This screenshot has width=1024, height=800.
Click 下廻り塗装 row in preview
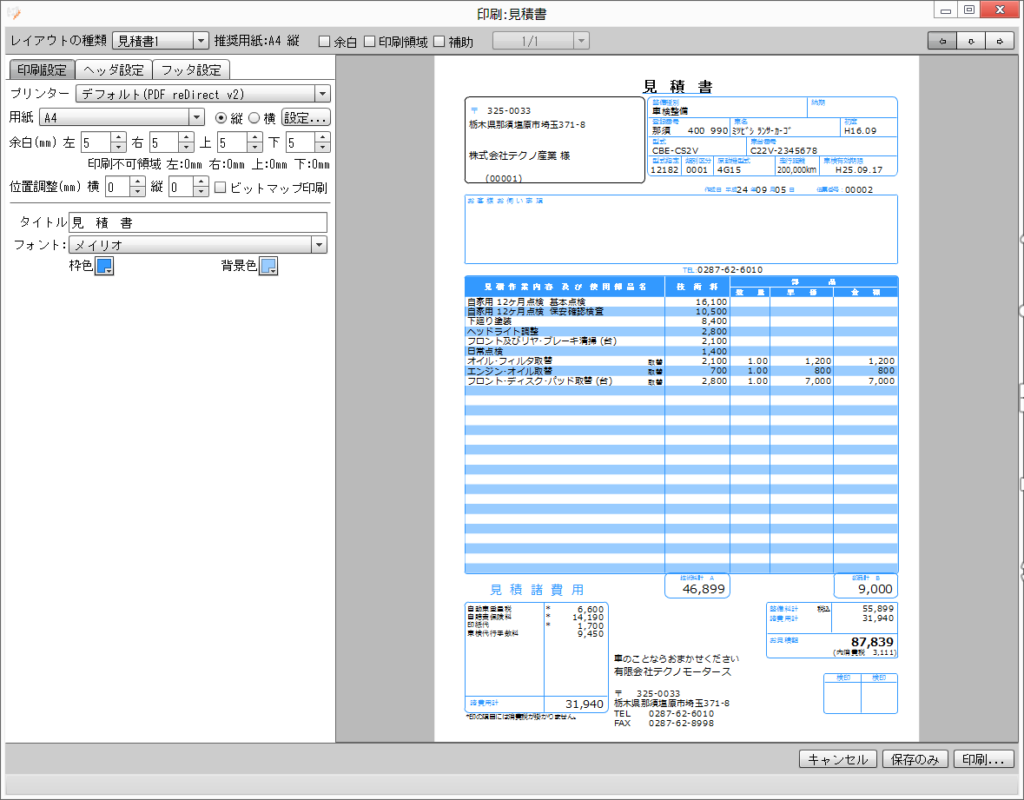tap(681, 321)
